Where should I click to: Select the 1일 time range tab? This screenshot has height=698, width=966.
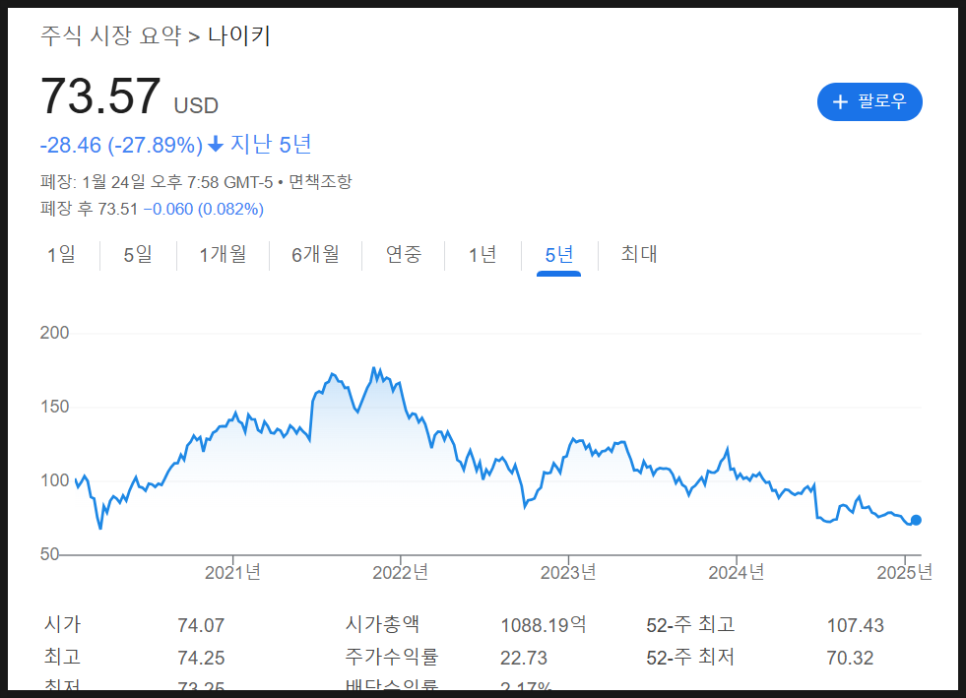coord(61,254)
